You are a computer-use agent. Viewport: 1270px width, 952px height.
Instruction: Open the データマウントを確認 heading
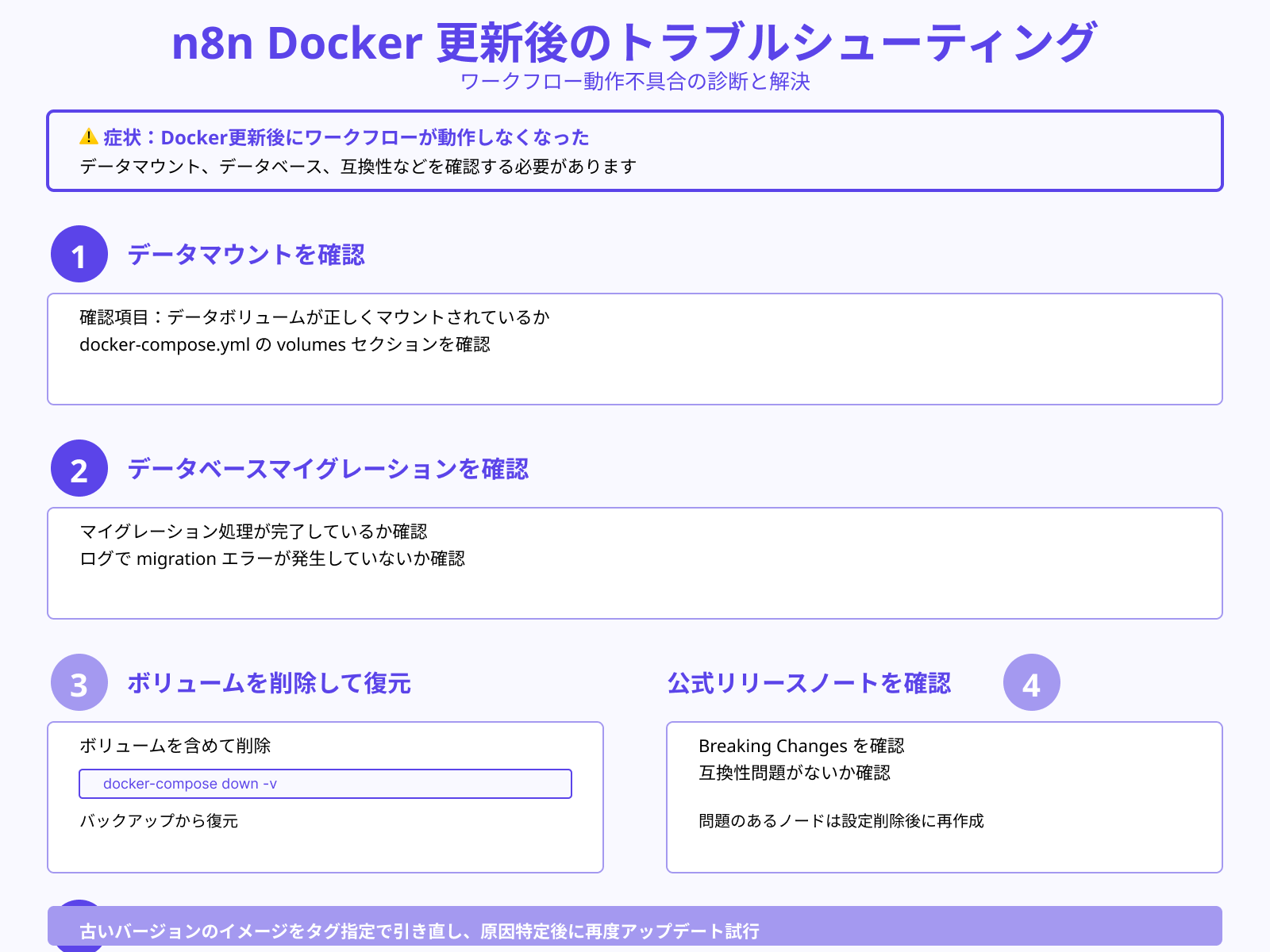coord(247,255)
